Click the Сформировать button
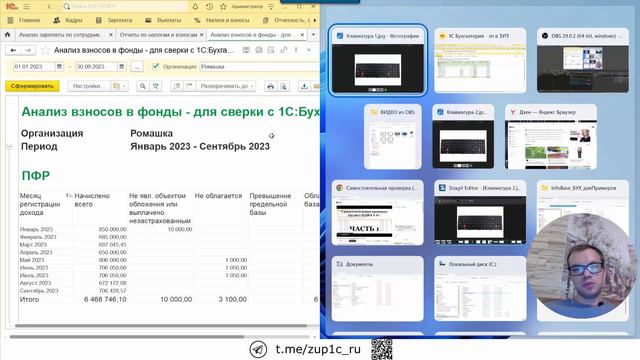This screenshot has width=640, height=360. click(x=32, y=86)
